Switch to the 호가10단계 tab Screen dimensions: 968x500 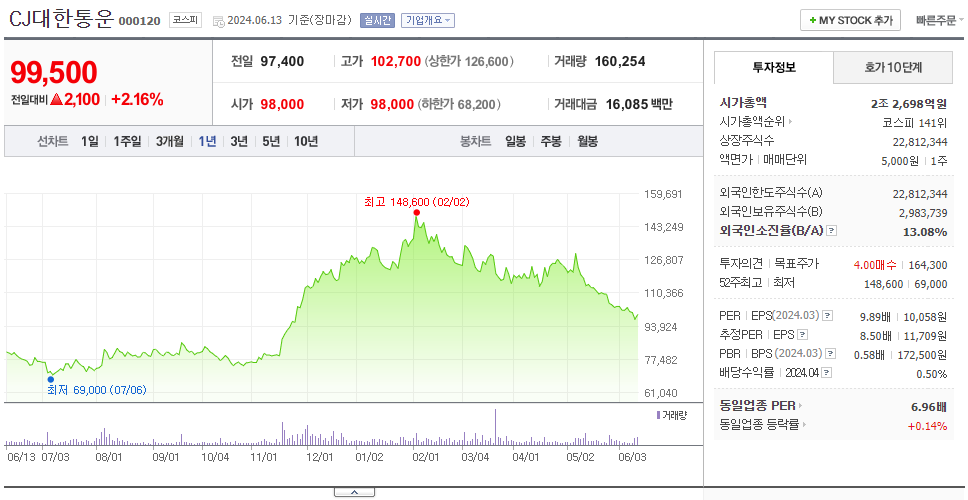(893, 68)
